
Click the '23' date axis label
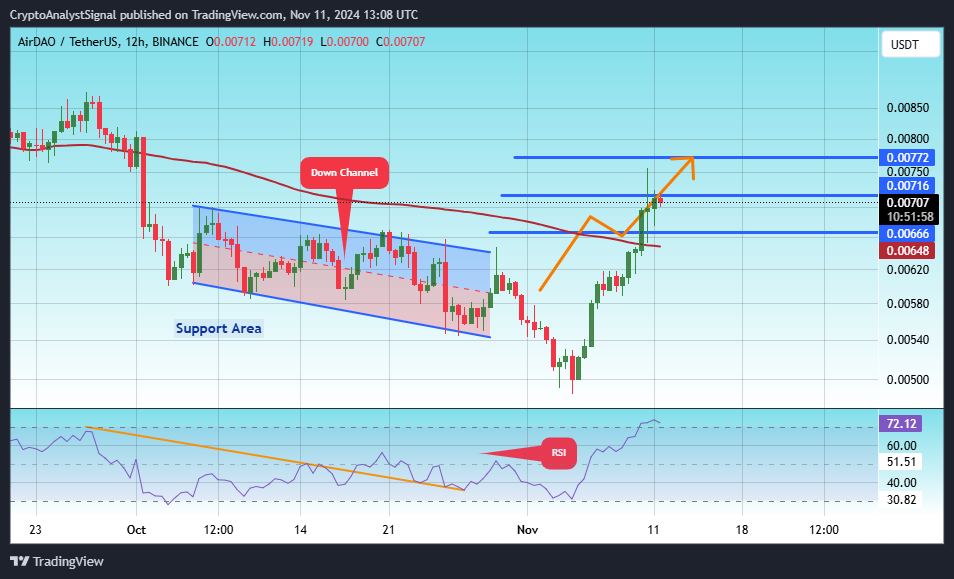coord(35,530)
